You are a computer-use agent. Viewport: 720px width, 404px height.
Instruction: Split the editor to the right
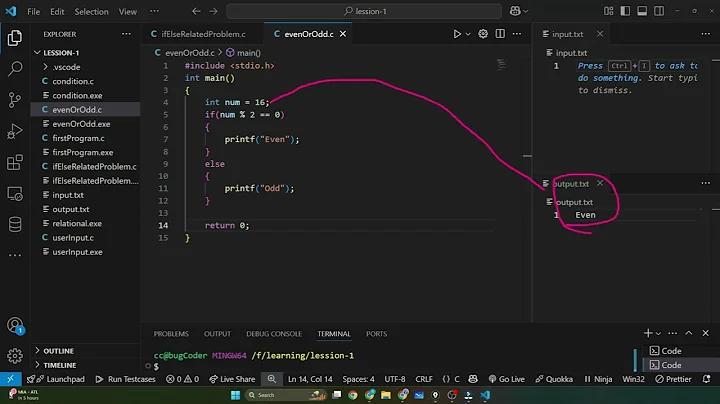pyautogui.click(x=500, y=34)
